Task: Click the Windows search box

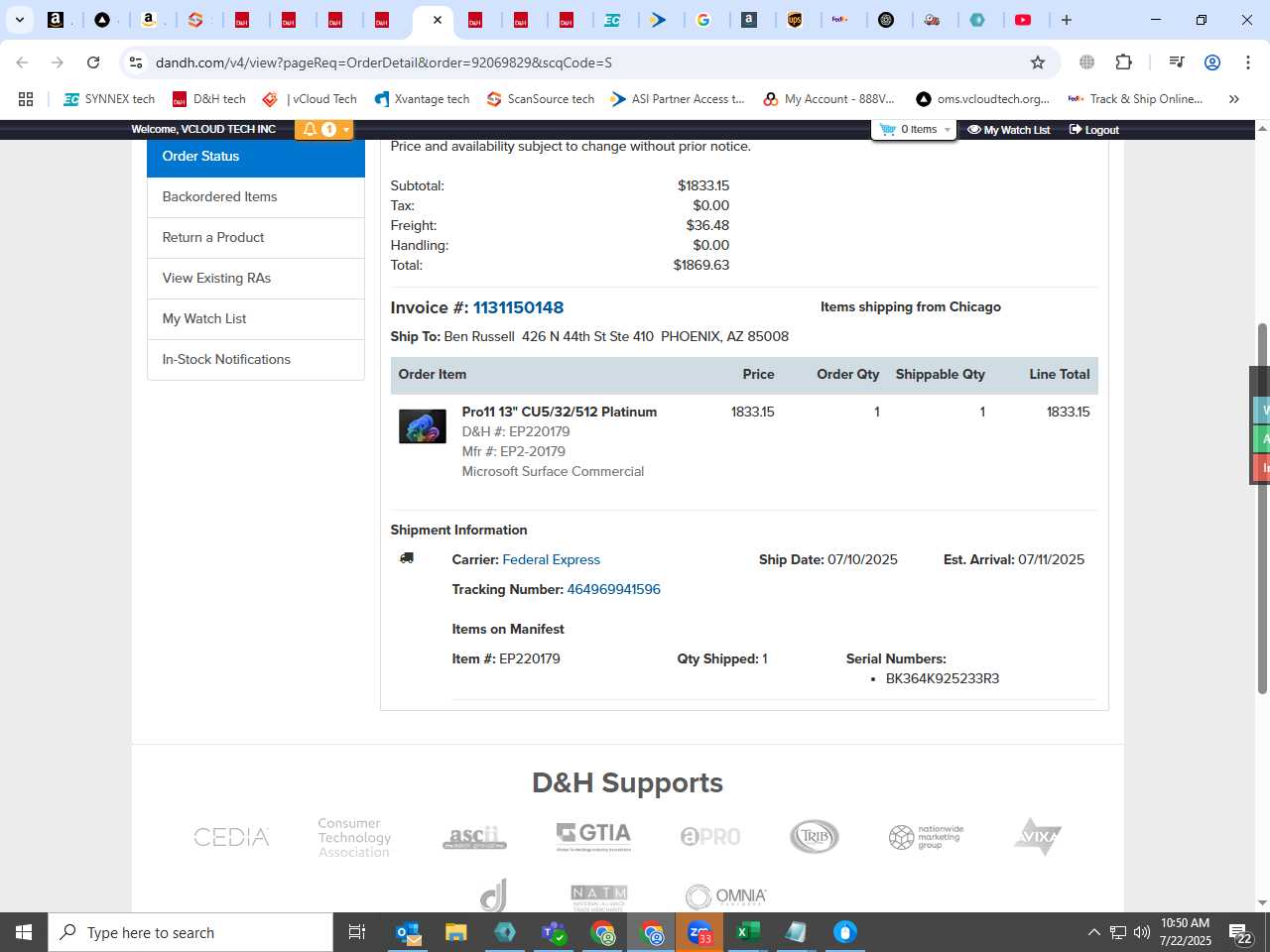Action: [x=190, y=932]
